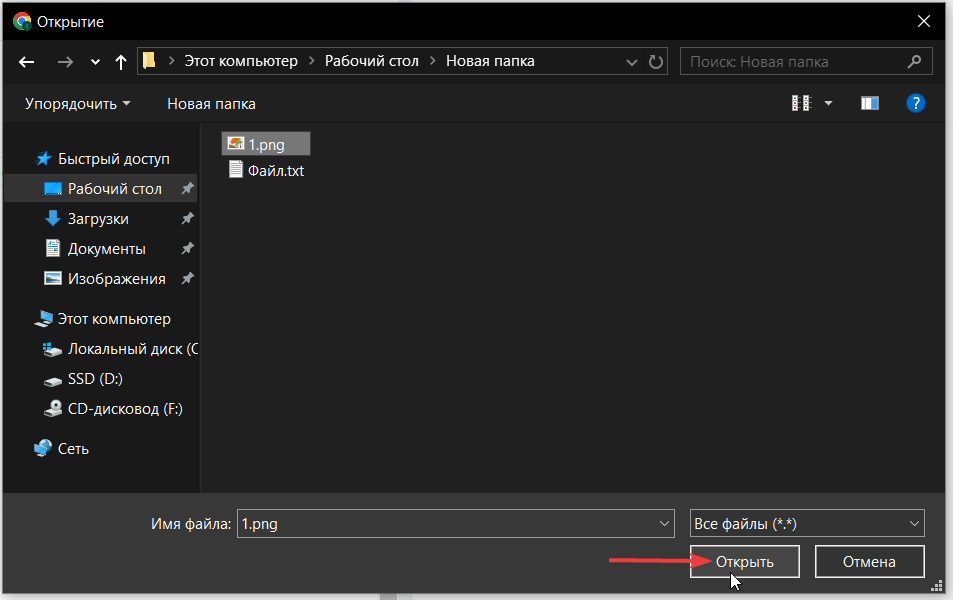Image resolution: width=953 pixels, height=600 pixels.
Task: Click the blue Загрузки download arrow icon
Action: (x=53, y=218)
